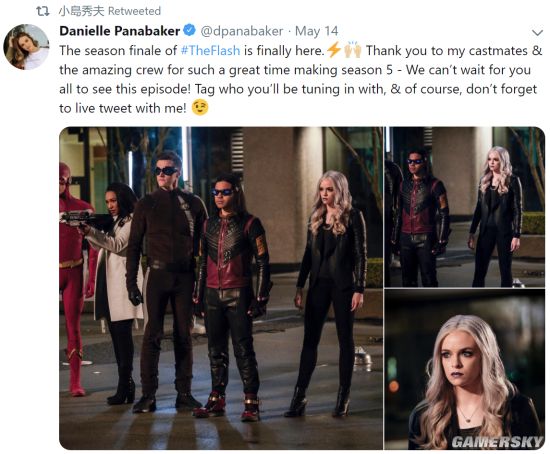This screenshot has width=550, height=454.
Task: Expand the tweet options chevron
Action: pos(537,33)
